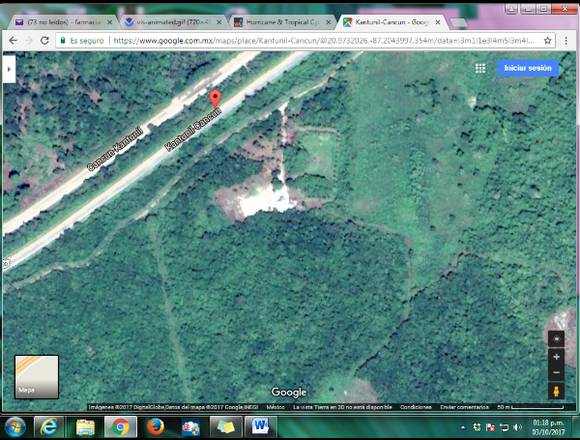Pick up the Street View pegman
Viewport: 580px width, 440px height.
[556, 391]
